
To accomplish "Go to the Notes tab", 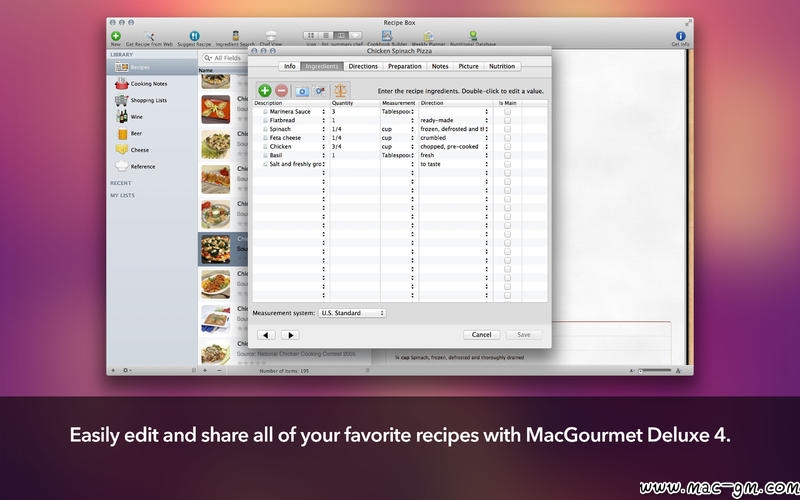I will tap(440, 66).
